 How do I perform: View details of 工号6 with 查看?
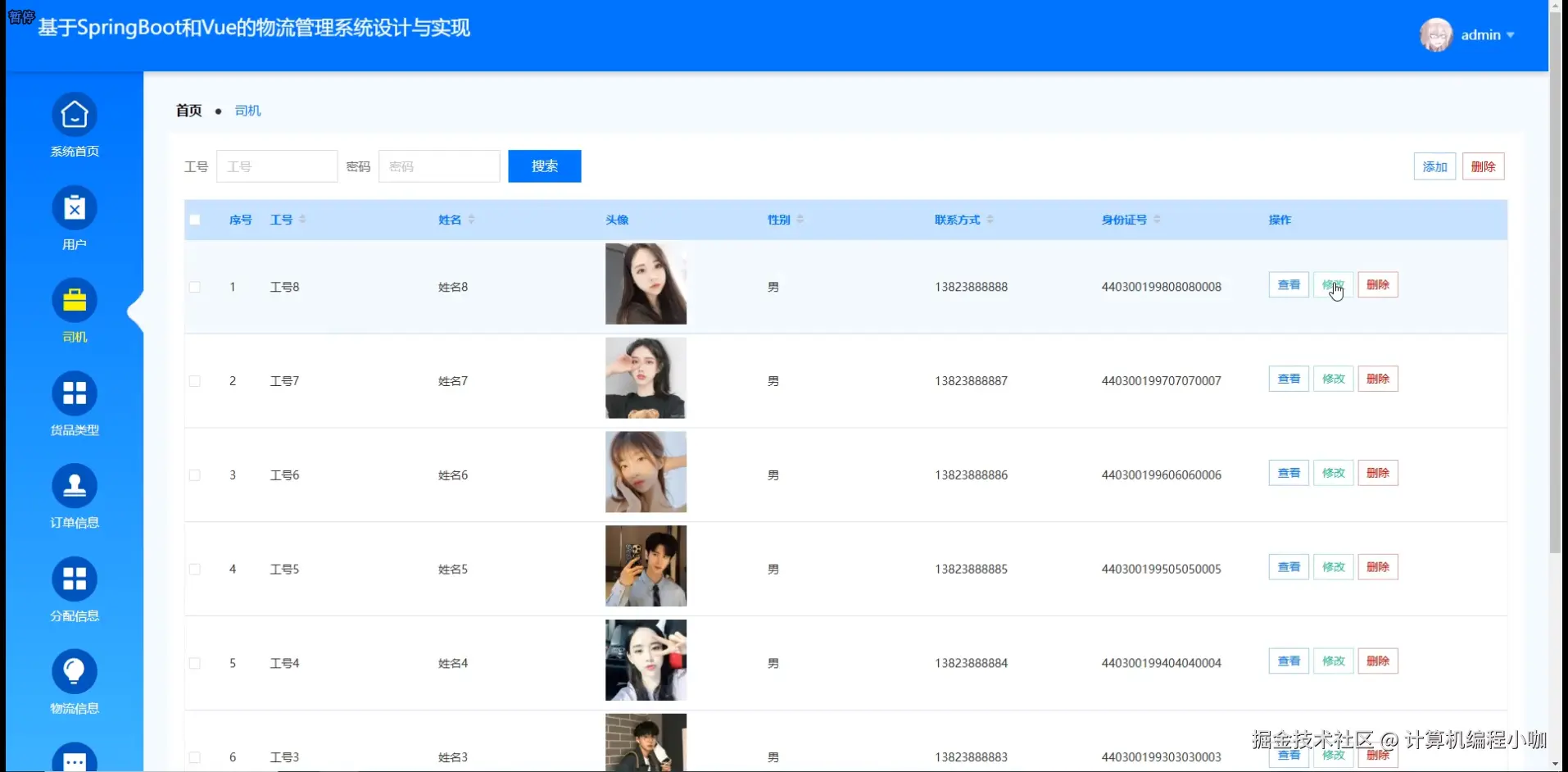click(1289, 473)
